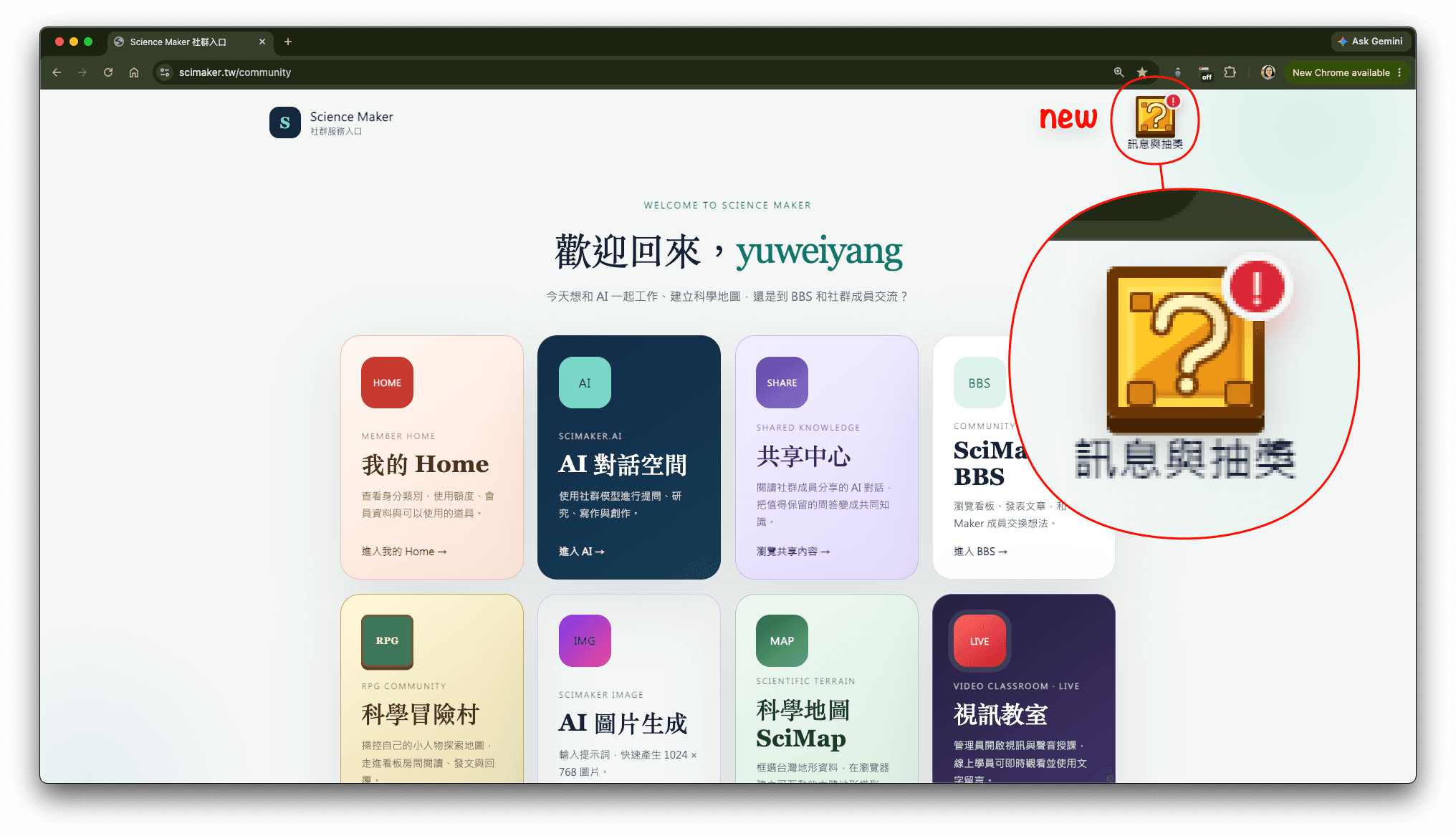Click the SCIMAKER IMAGE label
Viewport: 1456px width, 836px height.
click(601, 695)
